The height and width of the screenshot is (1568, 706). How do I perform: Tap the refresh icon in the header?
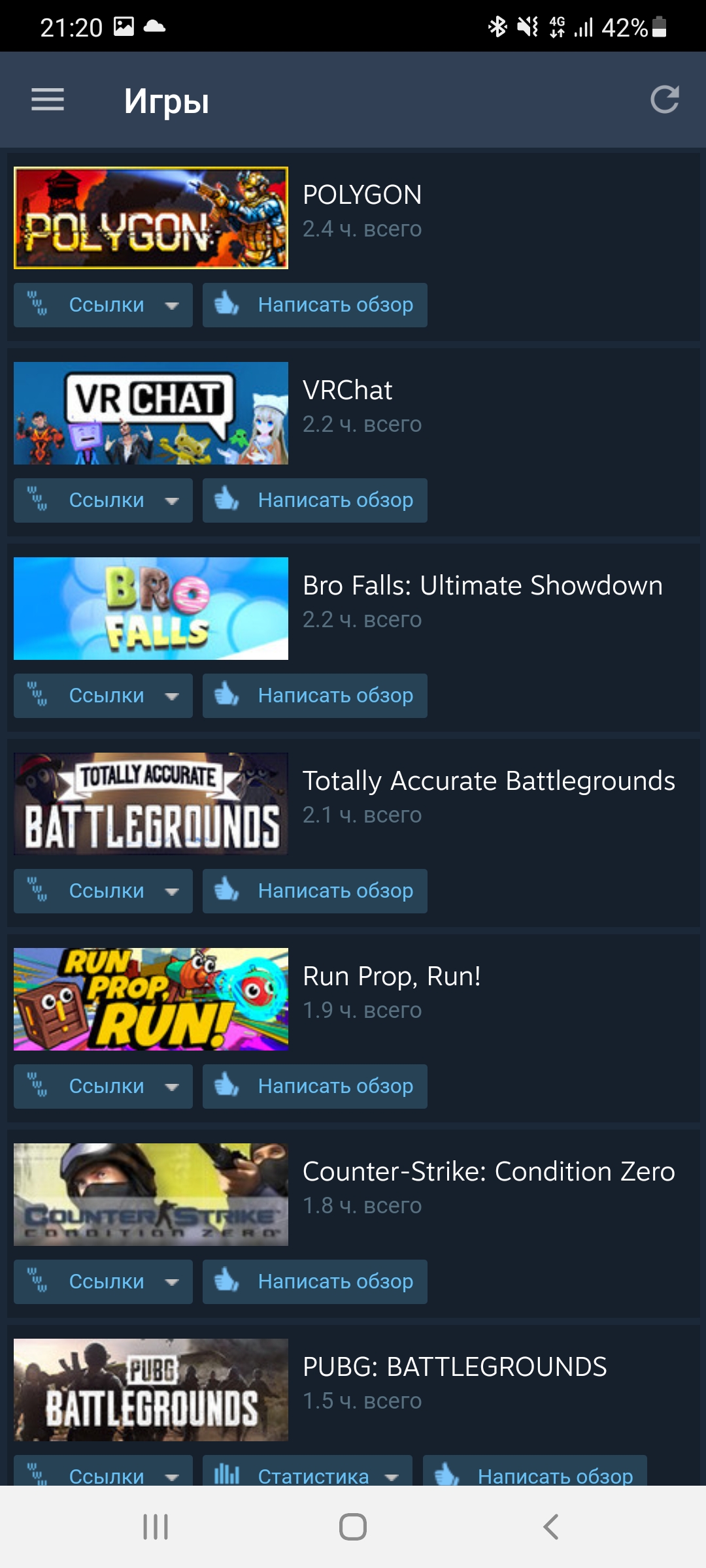[x=665, y=100]
